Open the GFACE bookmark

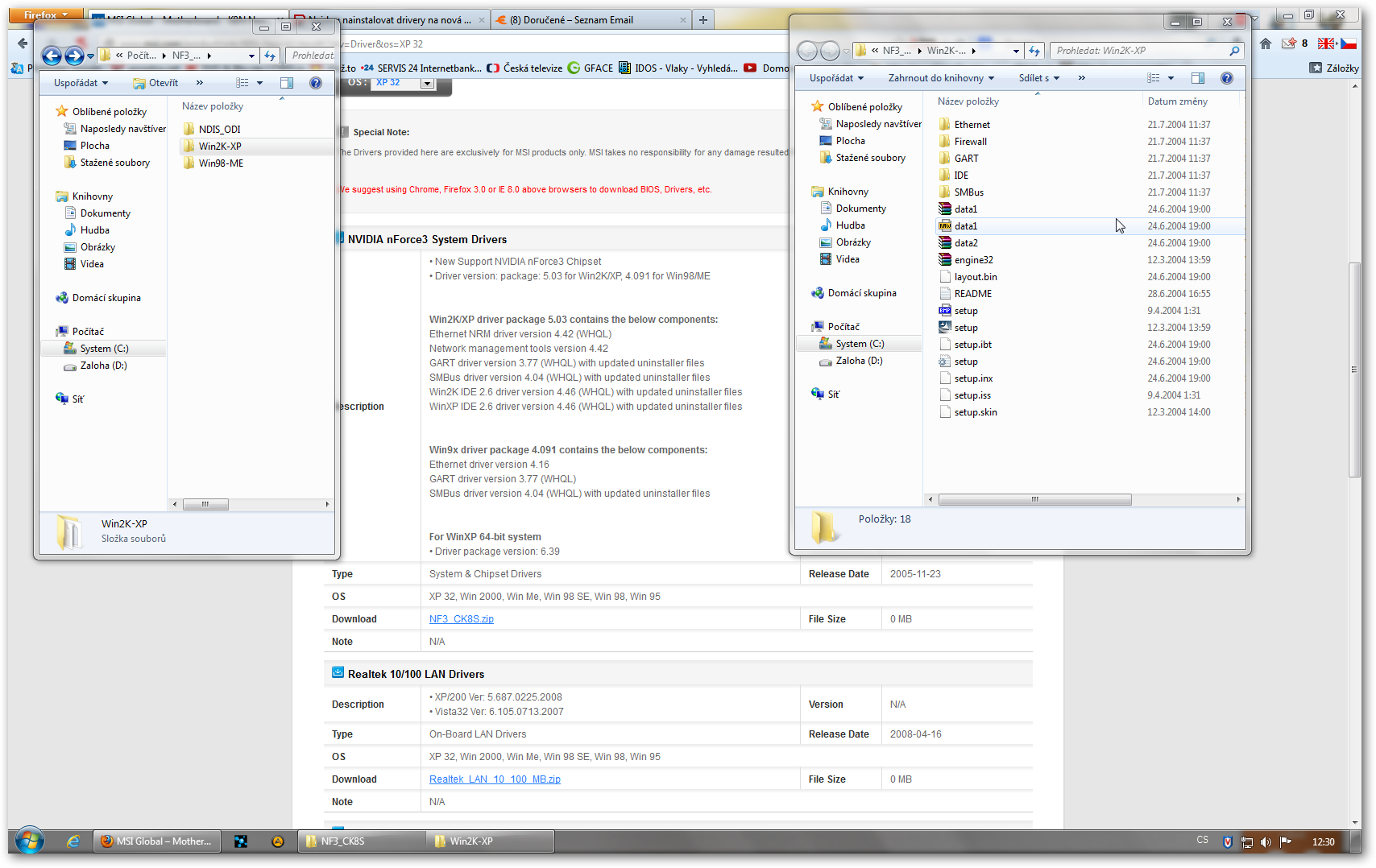pyautogui.click(x=591, y=68)
